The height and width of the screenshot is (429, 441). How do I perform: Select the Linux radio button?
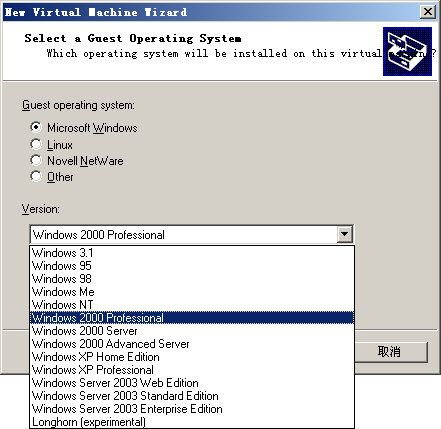(36, 145)
